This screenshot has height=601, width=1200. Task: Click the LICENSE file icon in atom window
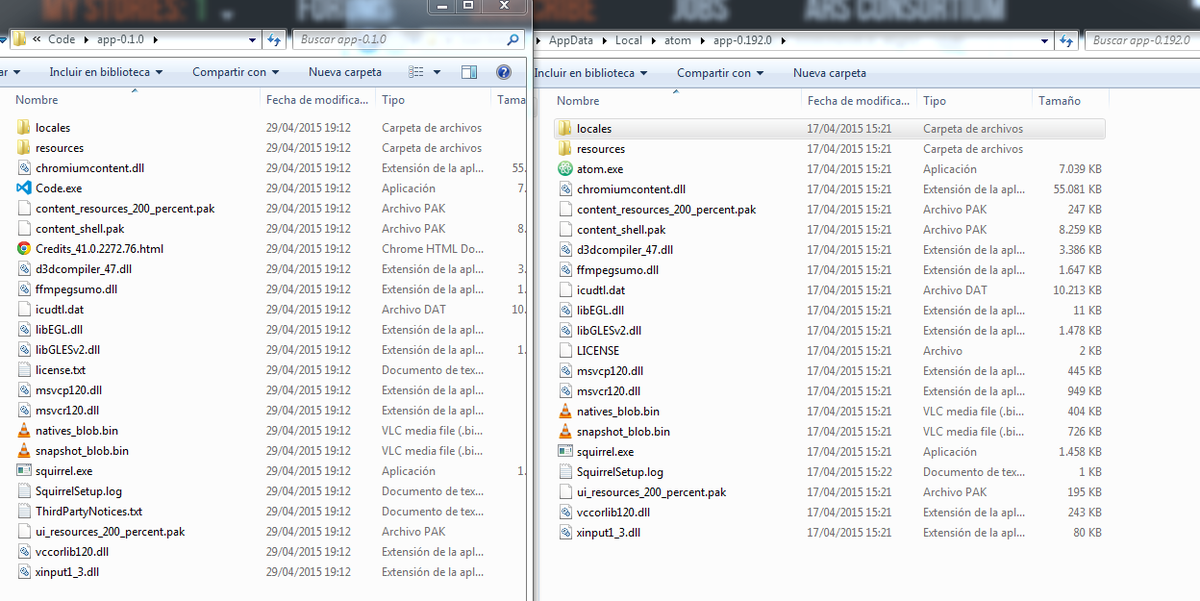pyautogui.click(x=566, y=351)
